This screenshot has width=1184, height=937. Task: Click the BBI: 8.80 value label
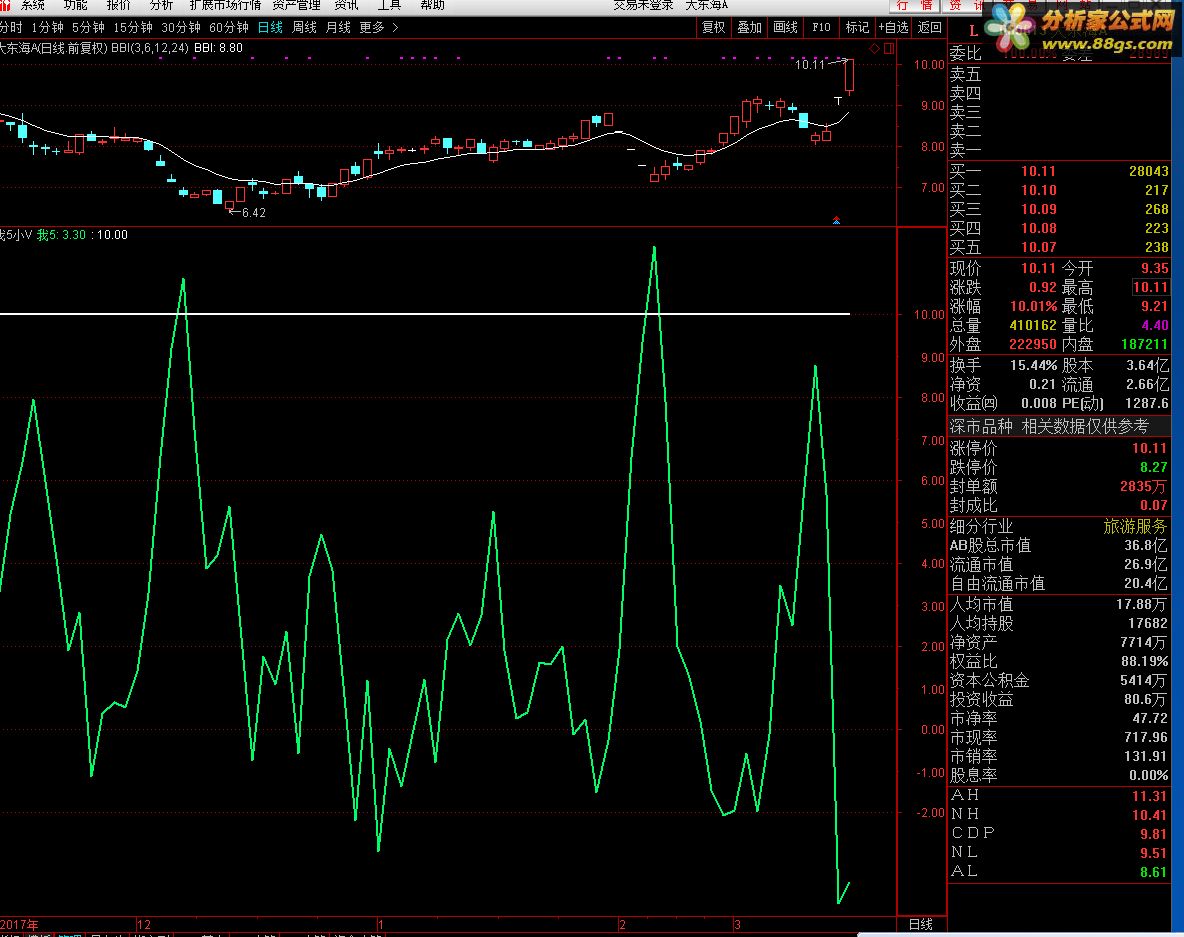[x=219, y=48]
